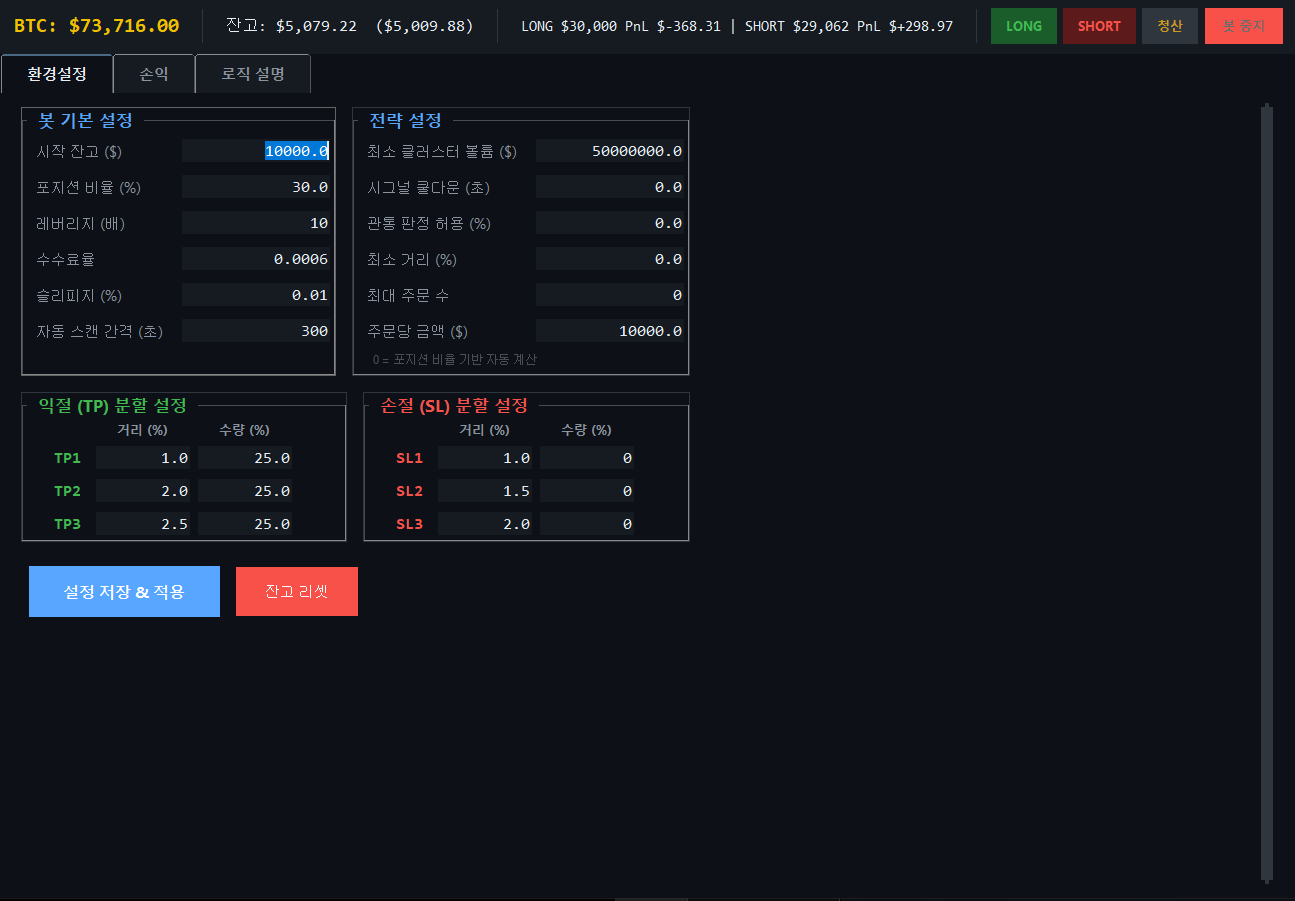The width and height of the screenshot is (1295, 901).
Task: Select the 환경설정 tab
Action: pos(57,74)
